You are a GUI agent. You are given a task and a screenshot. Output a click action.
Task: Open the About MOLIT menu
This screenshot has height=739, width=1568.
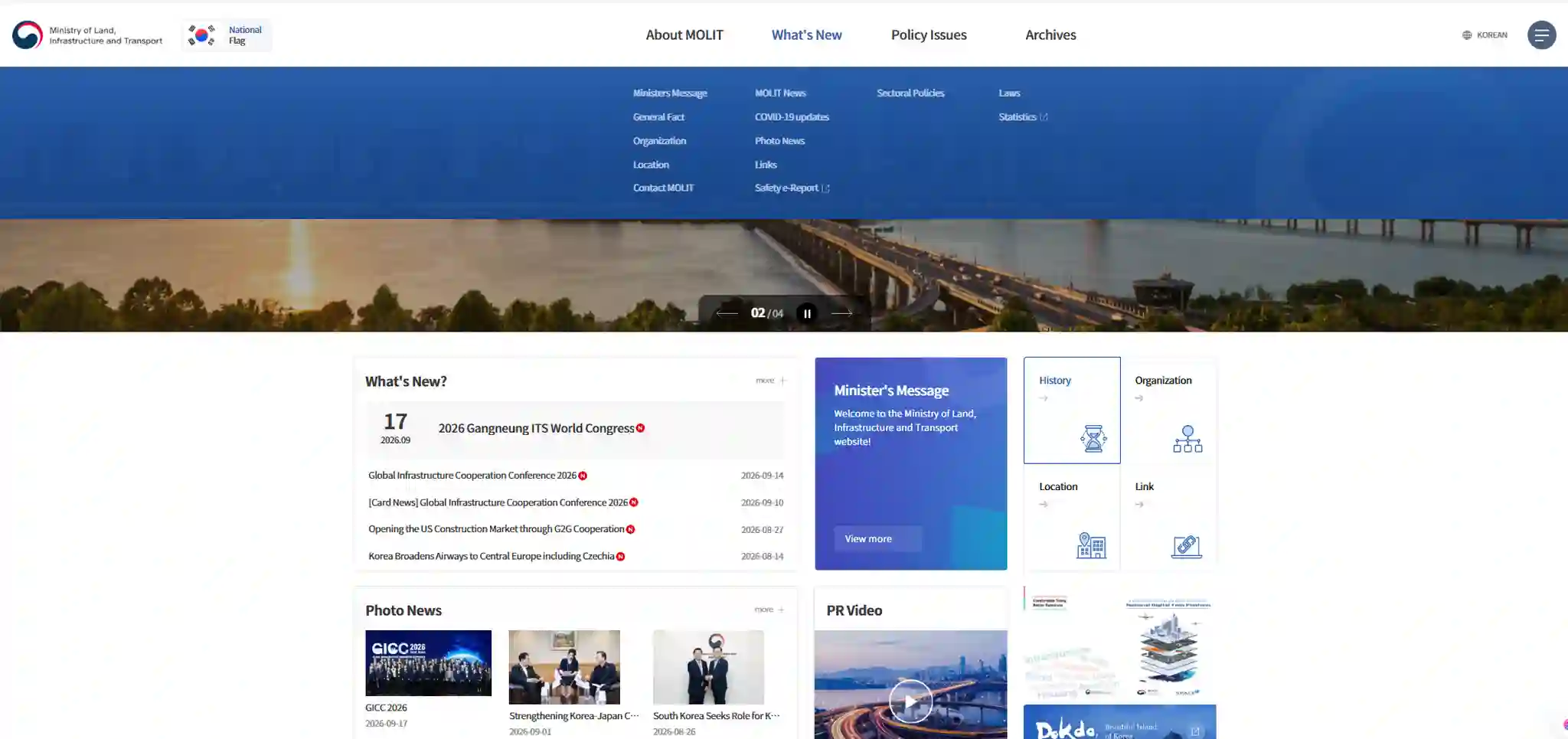tap(684, 35)
